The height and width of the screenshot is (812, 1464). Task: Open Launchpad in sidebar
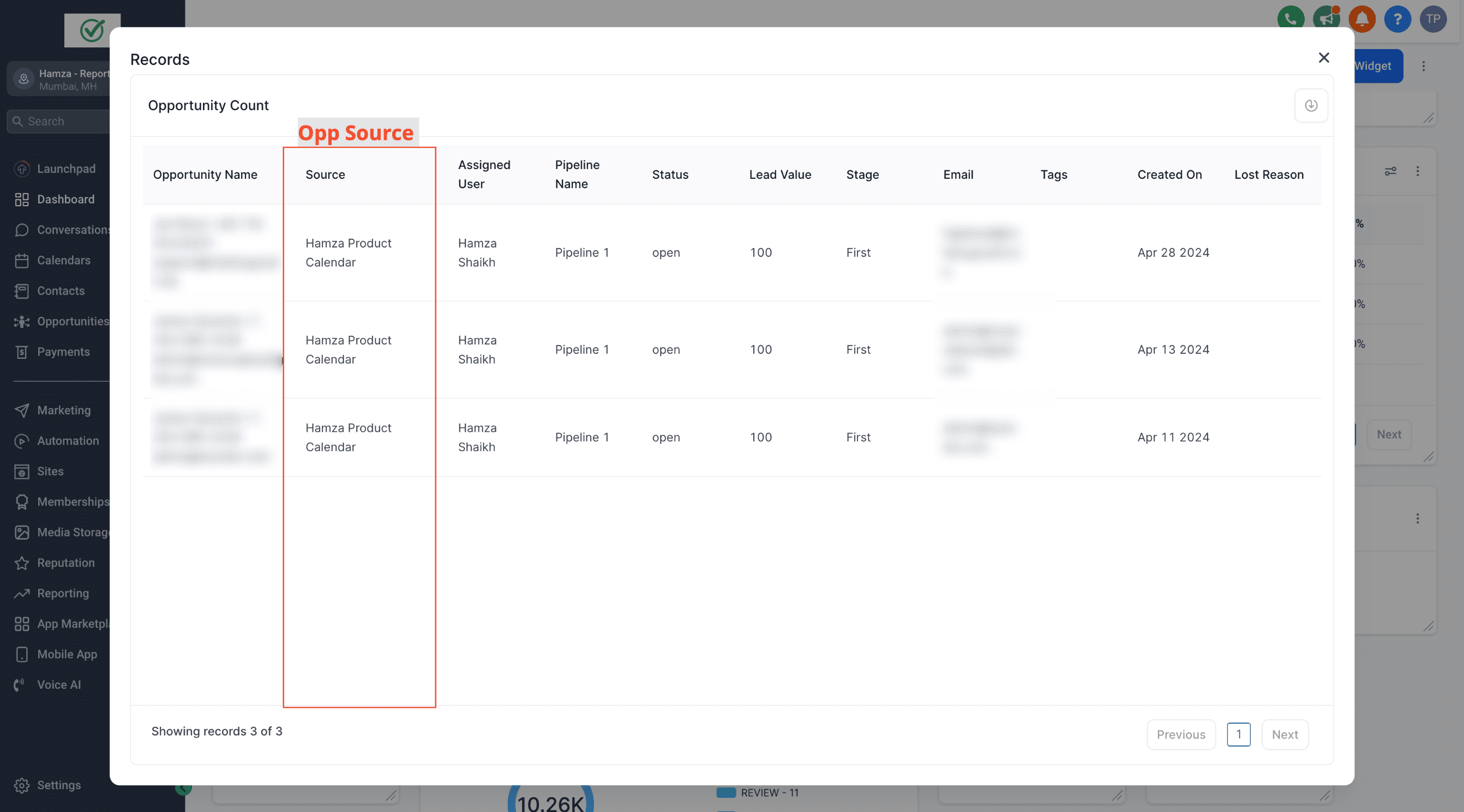[x=55, y=169]
